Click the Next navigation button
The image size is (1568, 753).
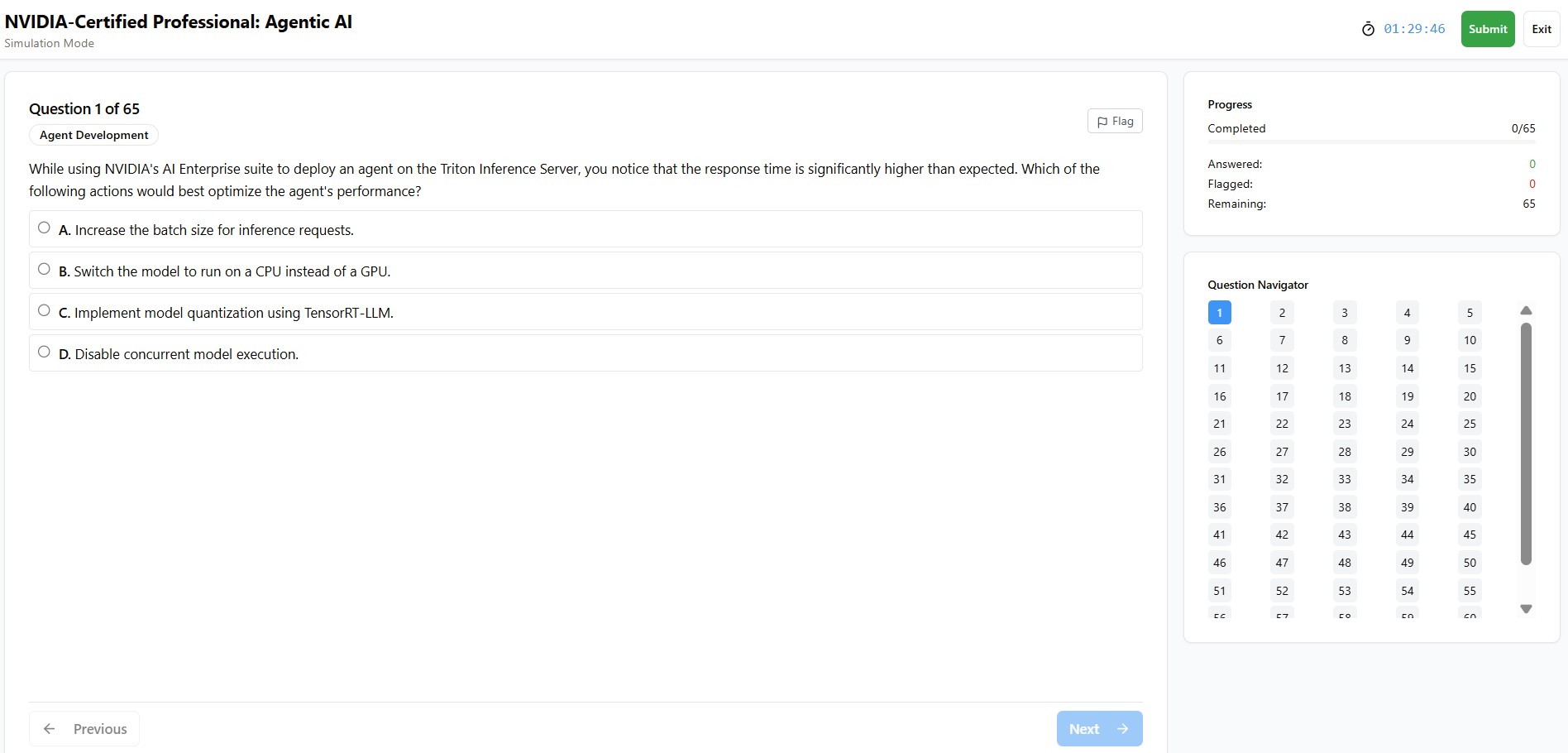pyautogui.click(x=1099, y=728)
